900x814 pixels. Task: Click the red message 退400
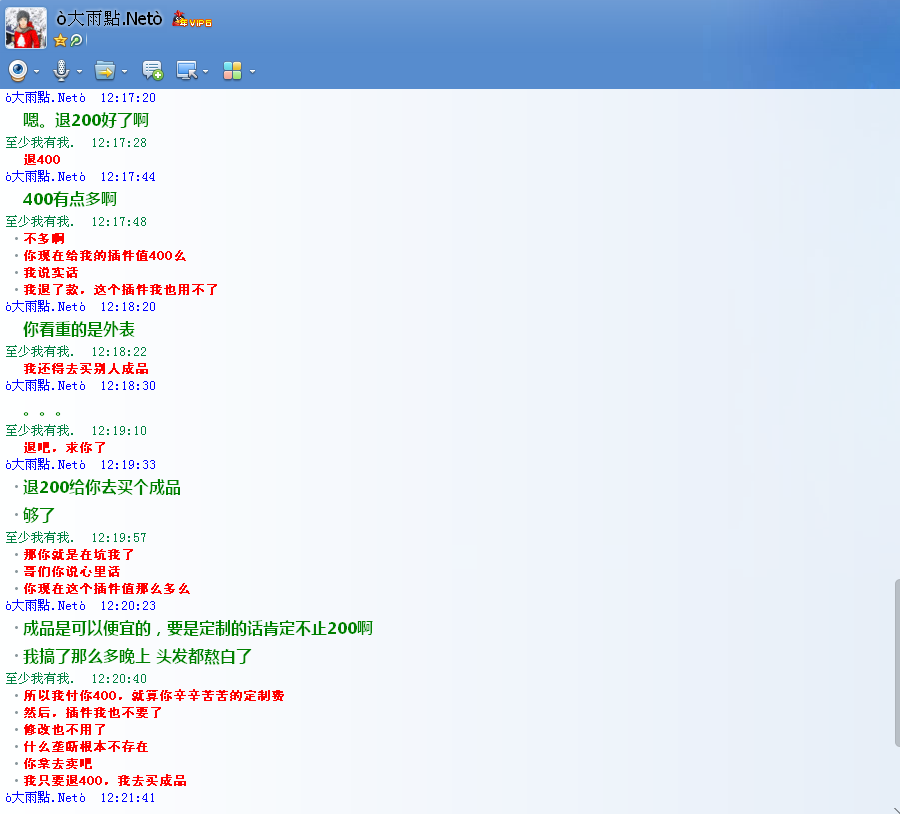coord(42,160)
